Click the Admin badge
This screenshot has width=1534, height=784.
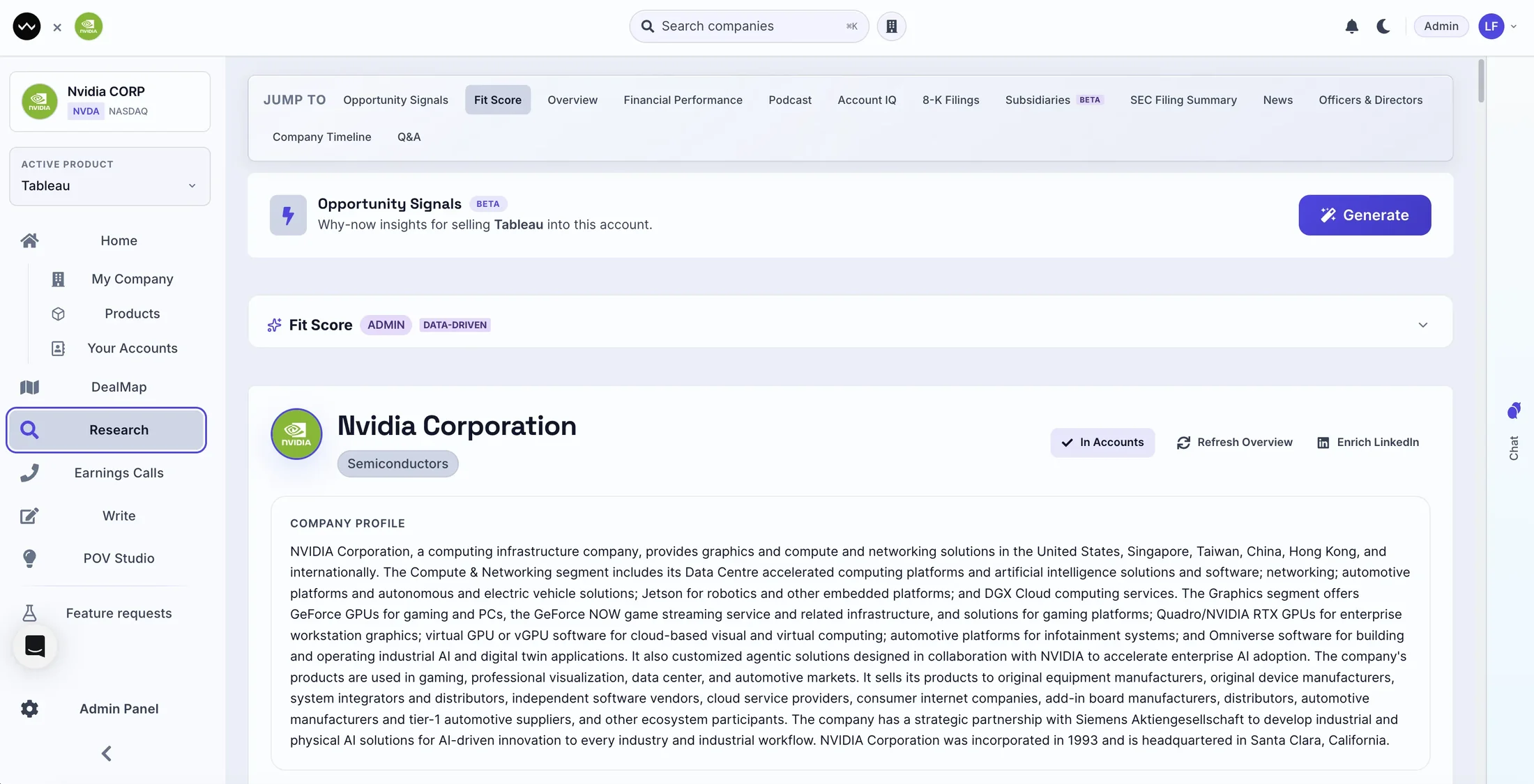[1441, 26]
